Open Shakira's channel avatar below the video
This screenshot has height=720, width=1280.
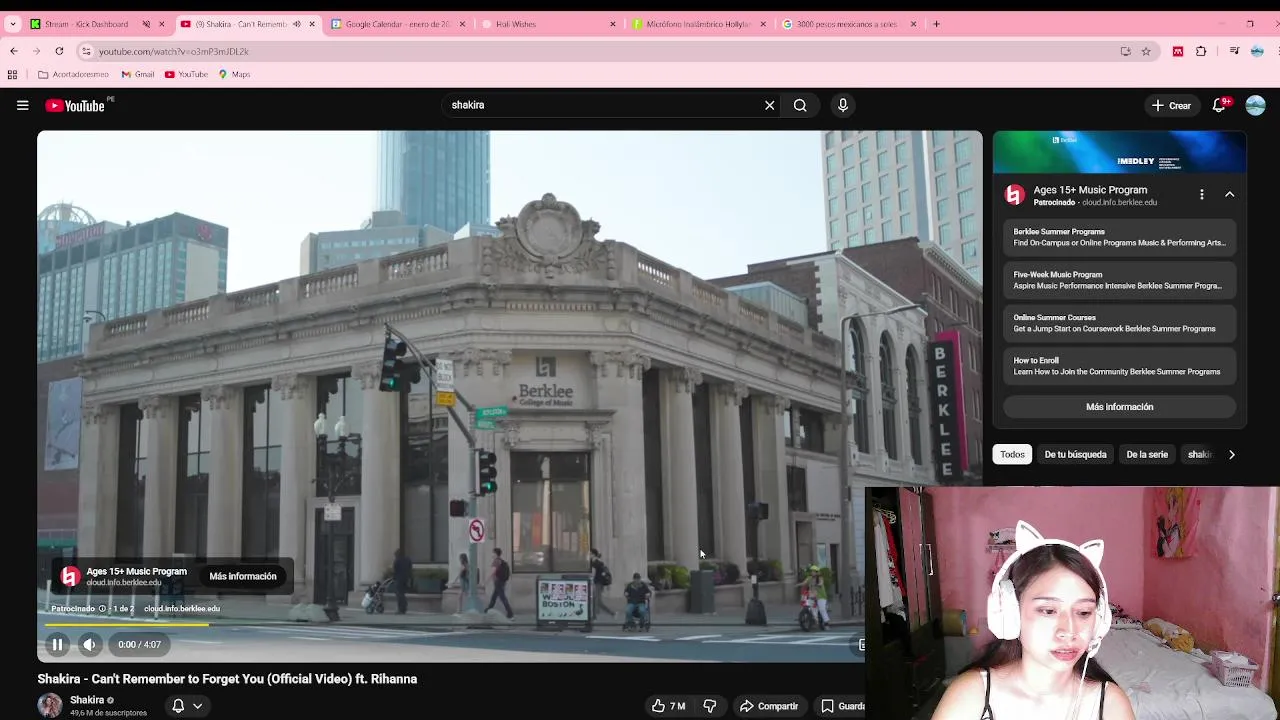click(x=49, y=706)
